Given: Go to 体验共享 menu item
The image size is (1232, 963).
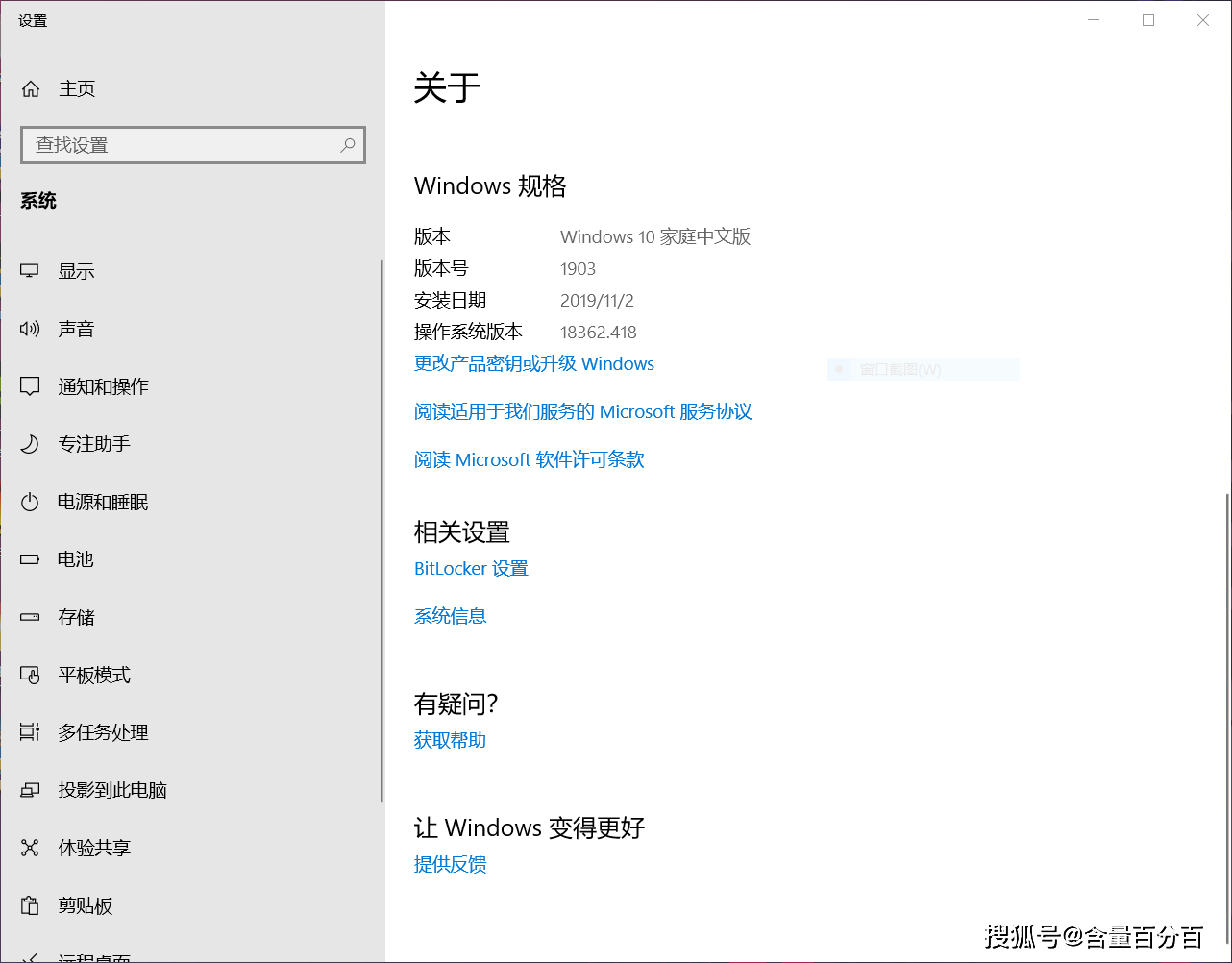Looking at the screenshot, I should [x=192, y=848].
